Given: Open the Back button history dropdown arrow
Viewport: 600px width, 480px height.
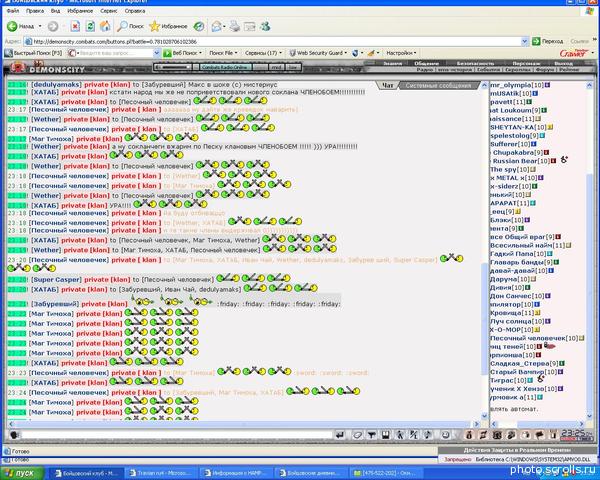Looking at the screenshot, I should (40, 26).
